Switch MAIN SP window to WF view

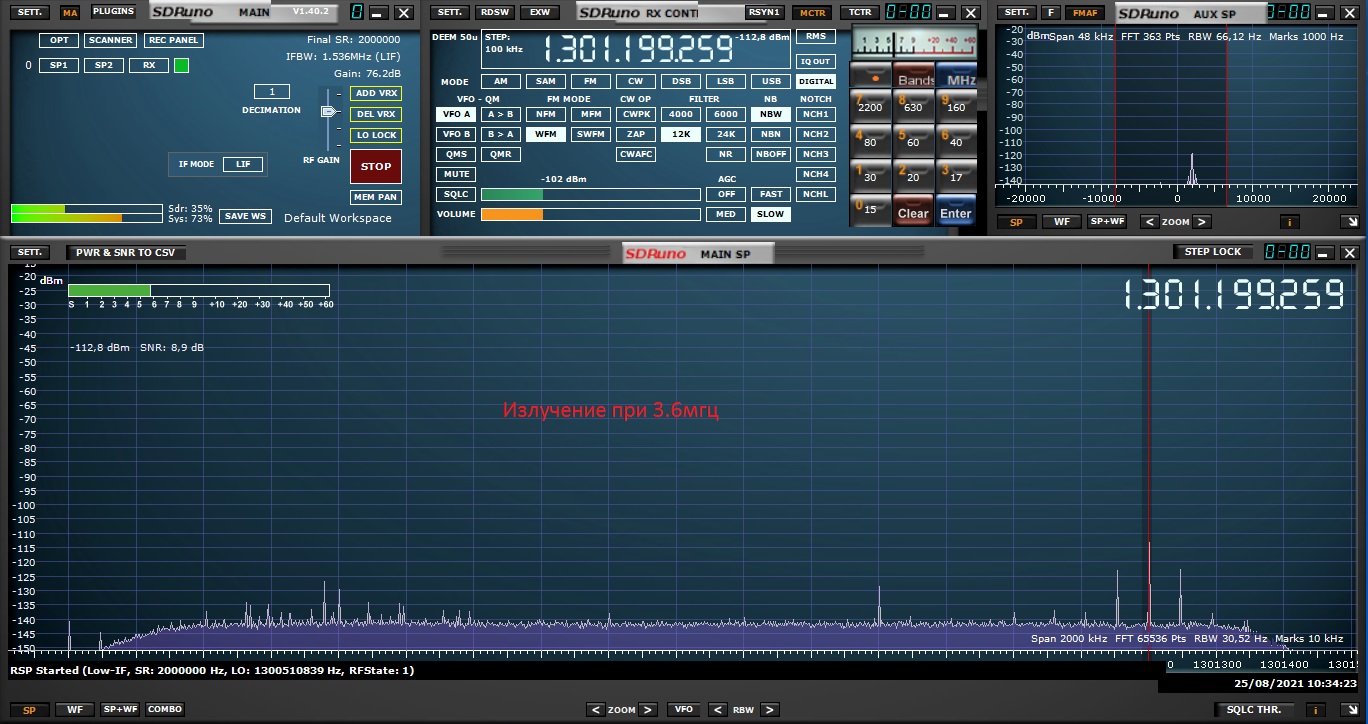coord(75,709)
